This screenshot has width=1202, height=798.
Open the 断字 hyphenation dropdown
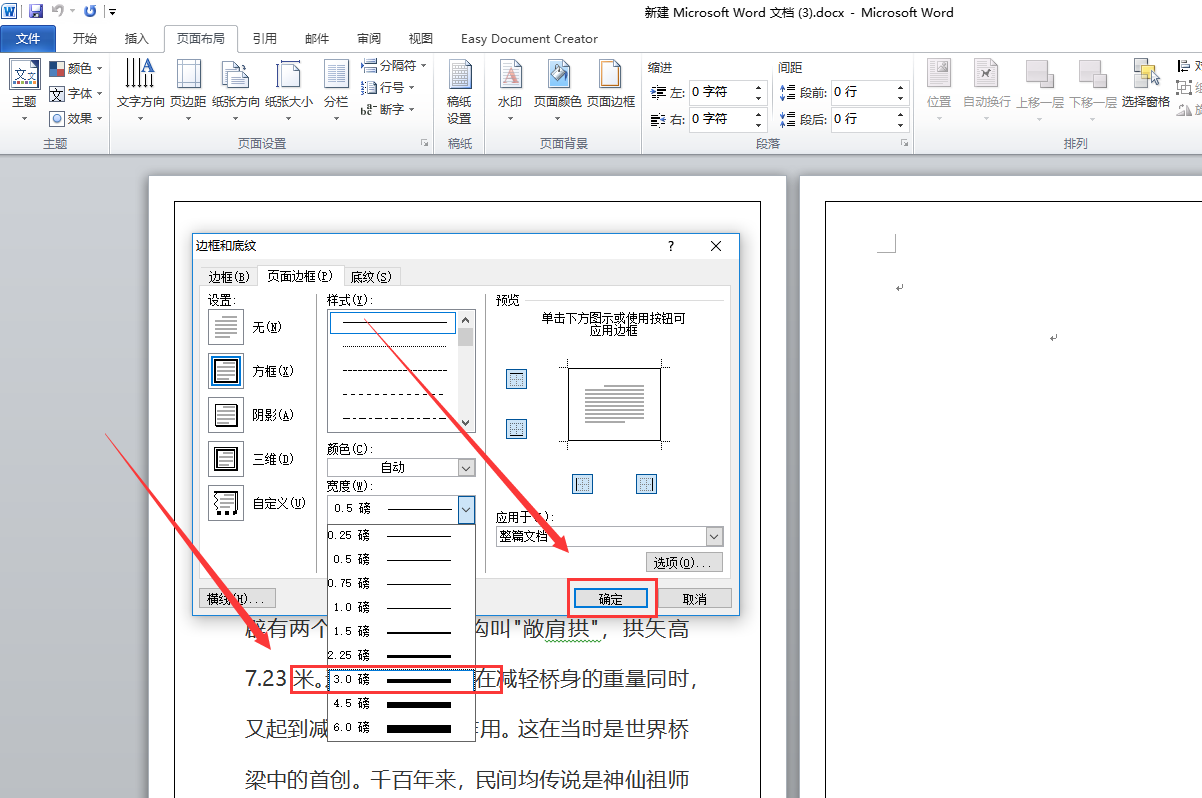[x=389, y=110]
